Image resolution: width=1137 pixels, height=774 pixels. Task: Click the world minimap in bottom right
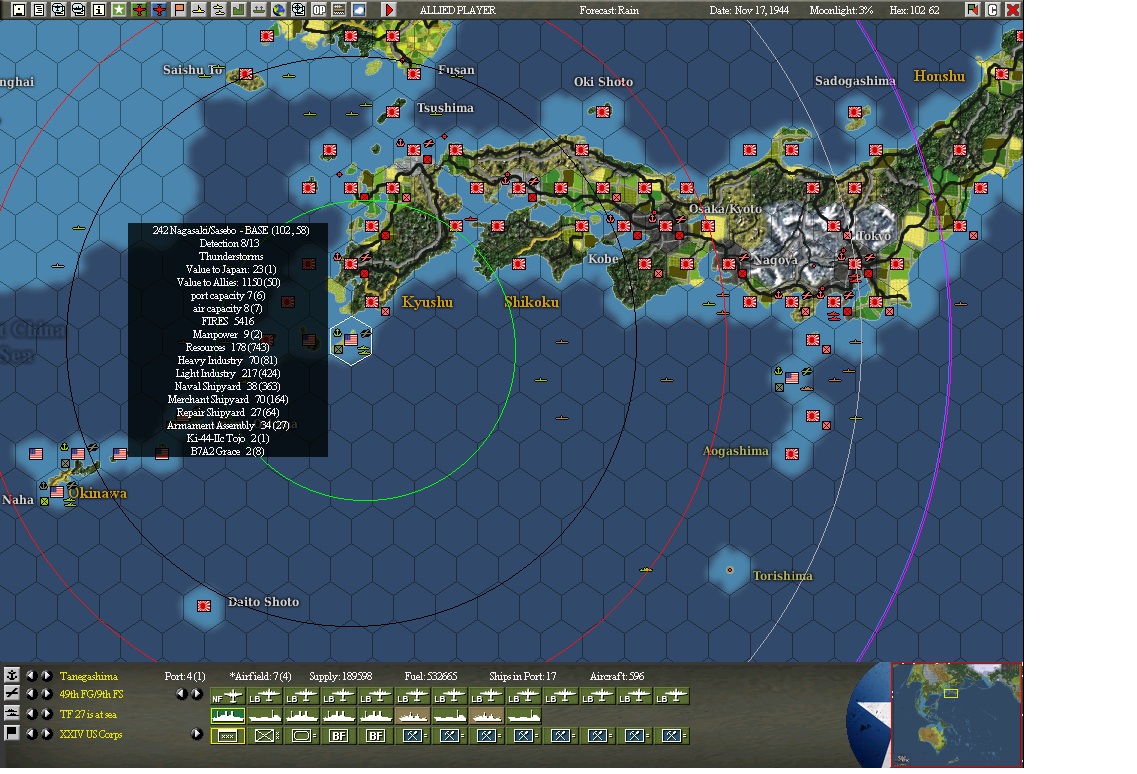click(x=956, y=714)
